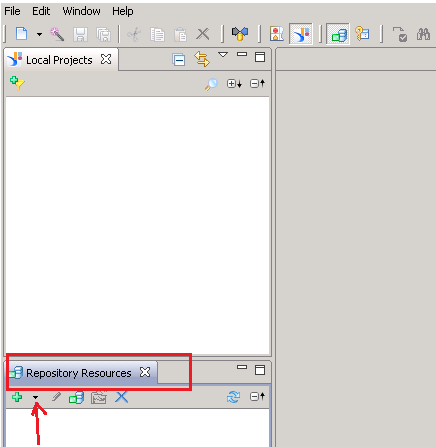Toggle the Local Projects view toolbar button
Image resolution: width=436 pixels, height=447 pixels.
pyautogui.click(x=301, y=34)
